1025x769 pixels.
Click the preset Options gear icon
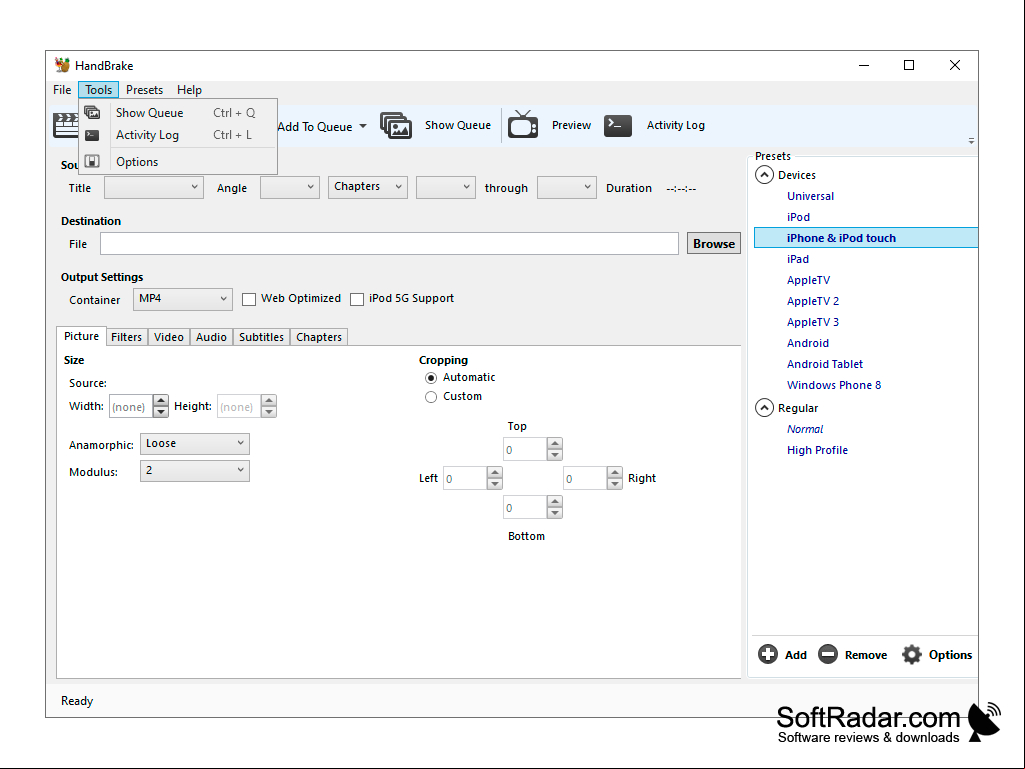pos(912,654)
